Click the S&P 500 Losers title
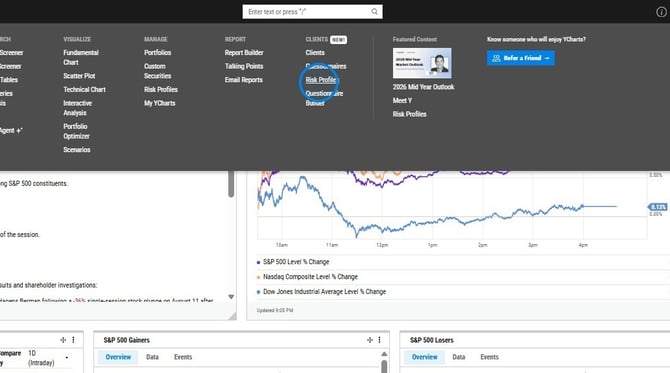670x373 pixels. [x=432, y=340]
